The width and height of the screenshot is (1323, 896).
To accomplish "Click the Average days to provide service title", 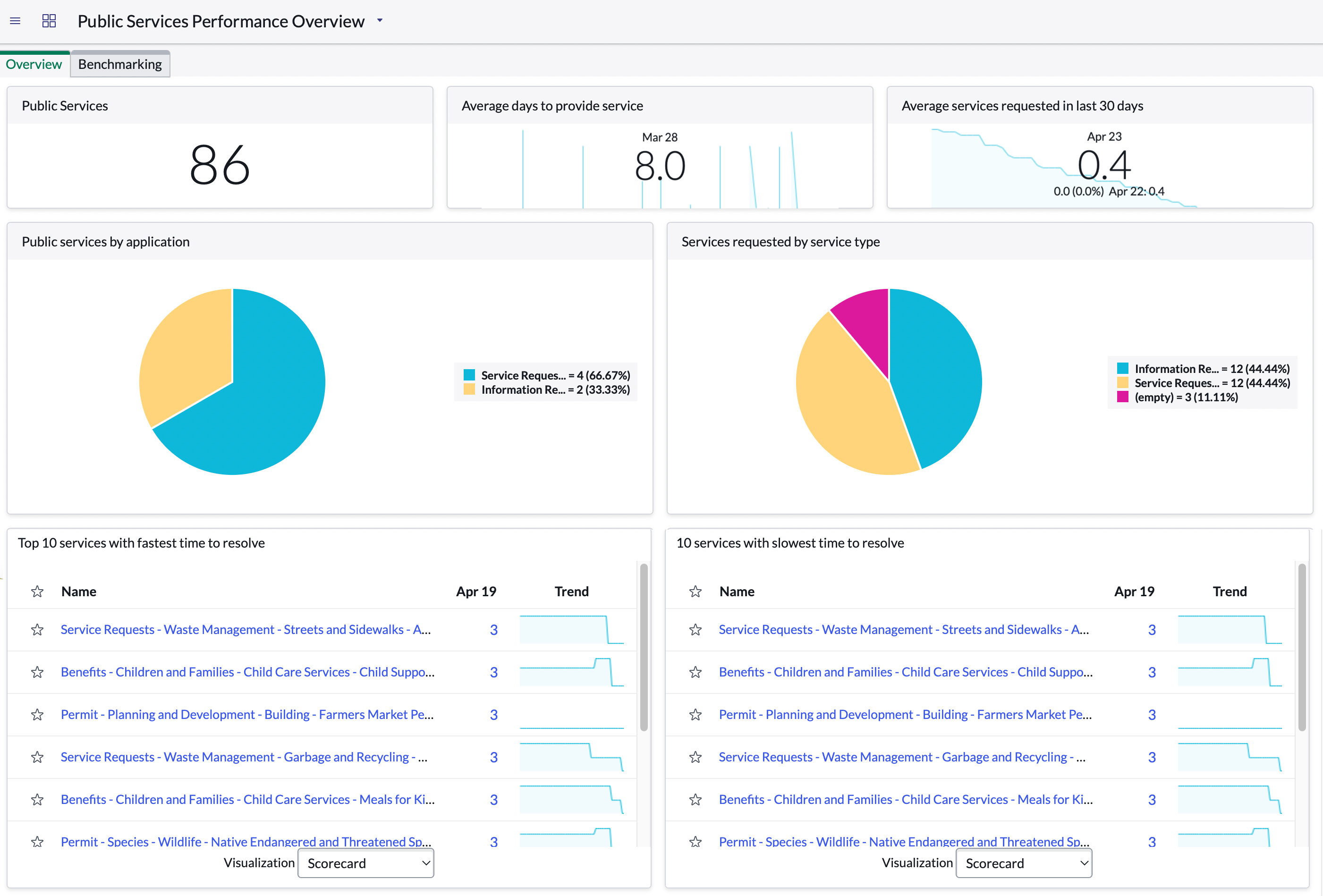I will (x=552, y=106).
